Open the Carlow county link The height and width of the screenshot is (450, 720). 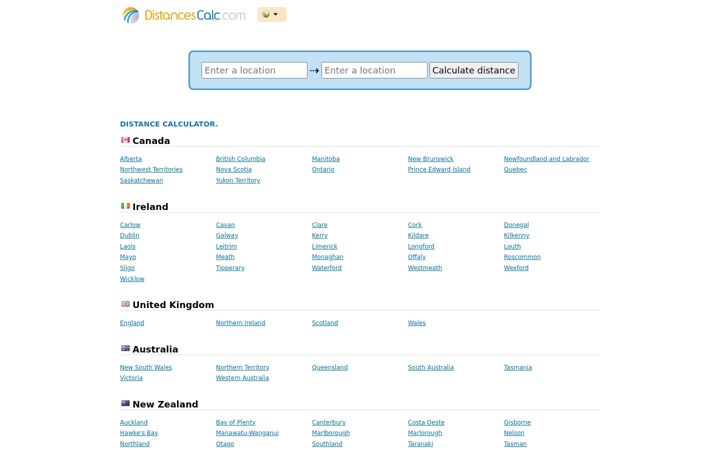(x=130, y=225)
